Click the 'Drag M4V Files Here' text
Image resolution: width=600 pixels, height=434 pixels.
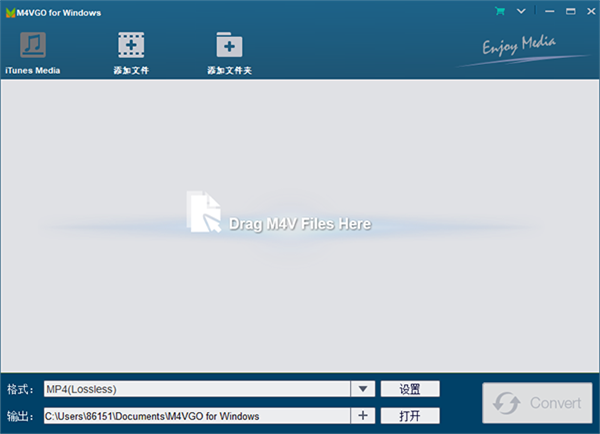click(x=300, y=224)
